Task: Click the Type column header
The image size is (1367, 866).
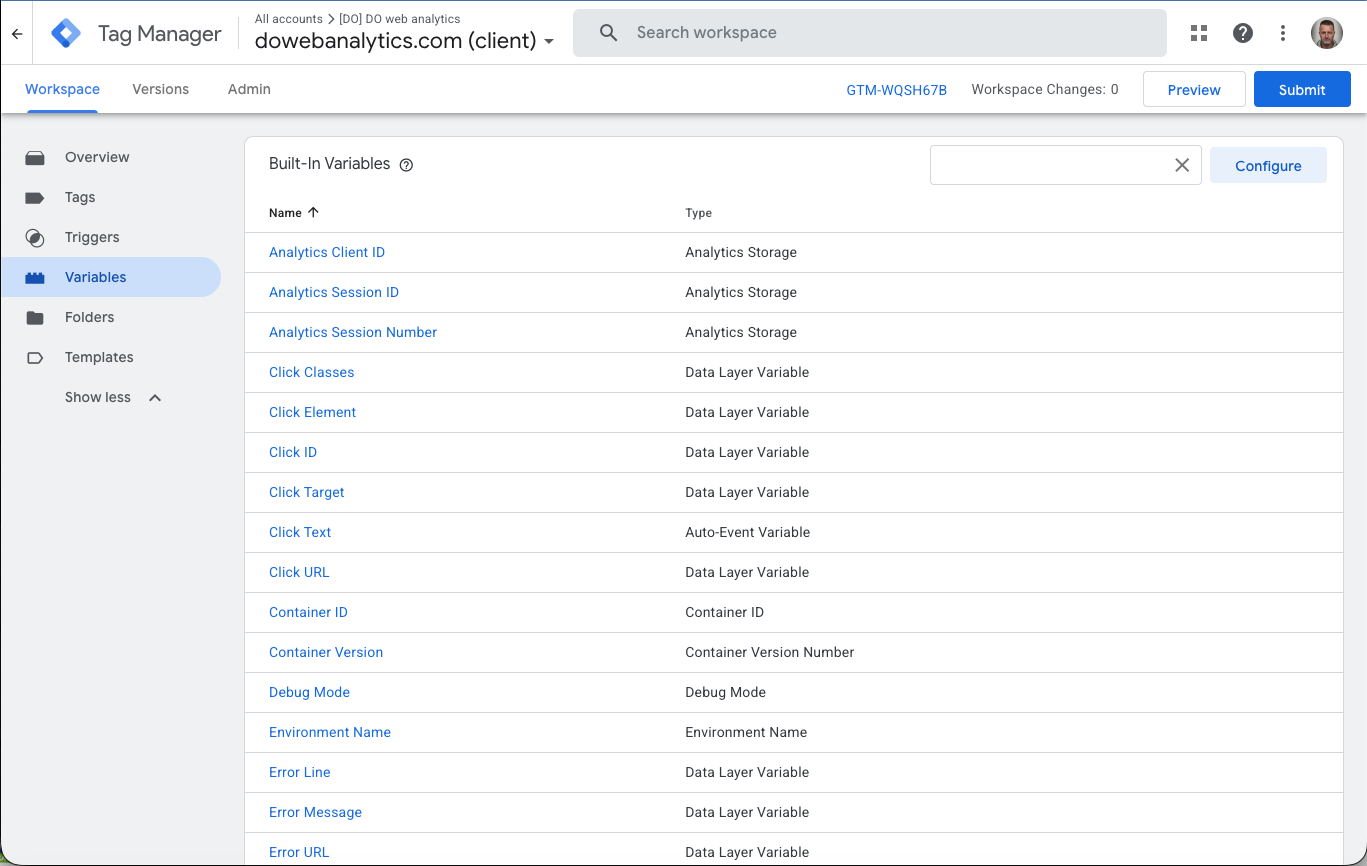Action: click(x=698, y=213)
